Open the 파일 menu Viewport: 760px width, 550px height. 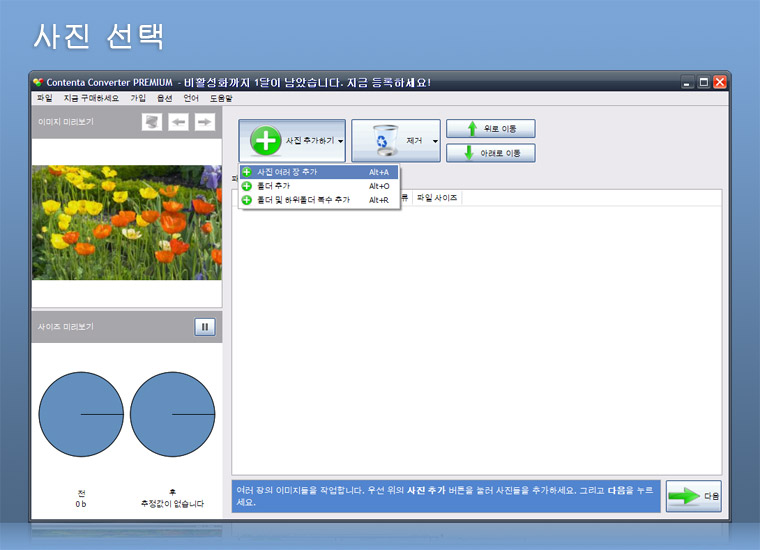click(x=45, y=98)
